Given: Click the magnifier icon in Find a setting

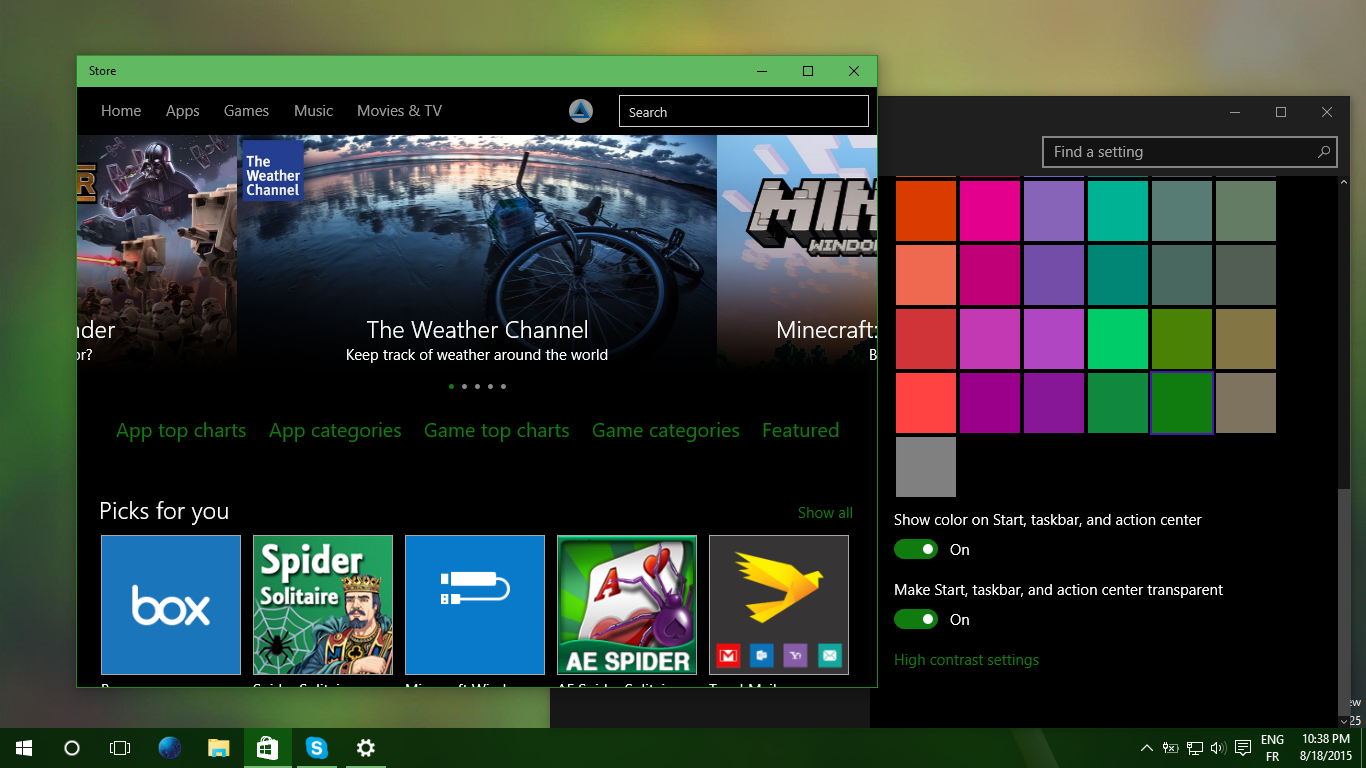Looking at the screenshot, I should click(1323, 152).
